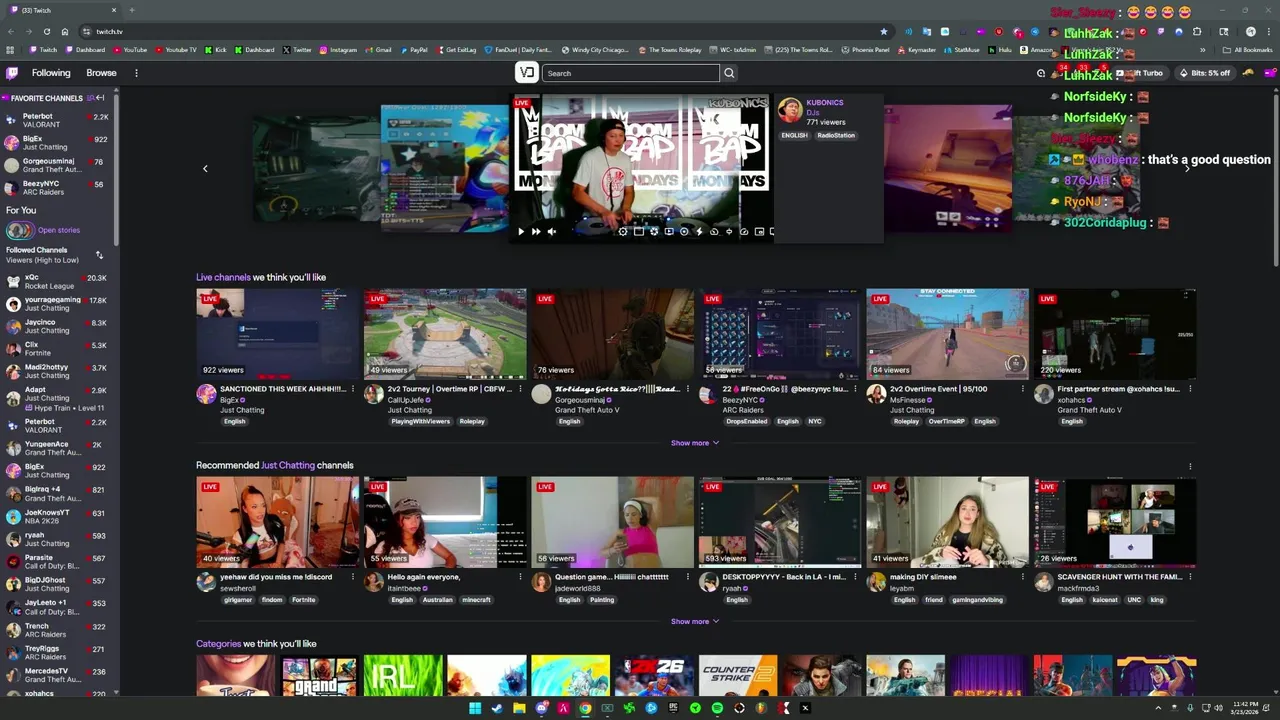Viewport: 1280px width, 720px height.
Task: Open the VD extension logo by search
Action: [x=527, y=72]
